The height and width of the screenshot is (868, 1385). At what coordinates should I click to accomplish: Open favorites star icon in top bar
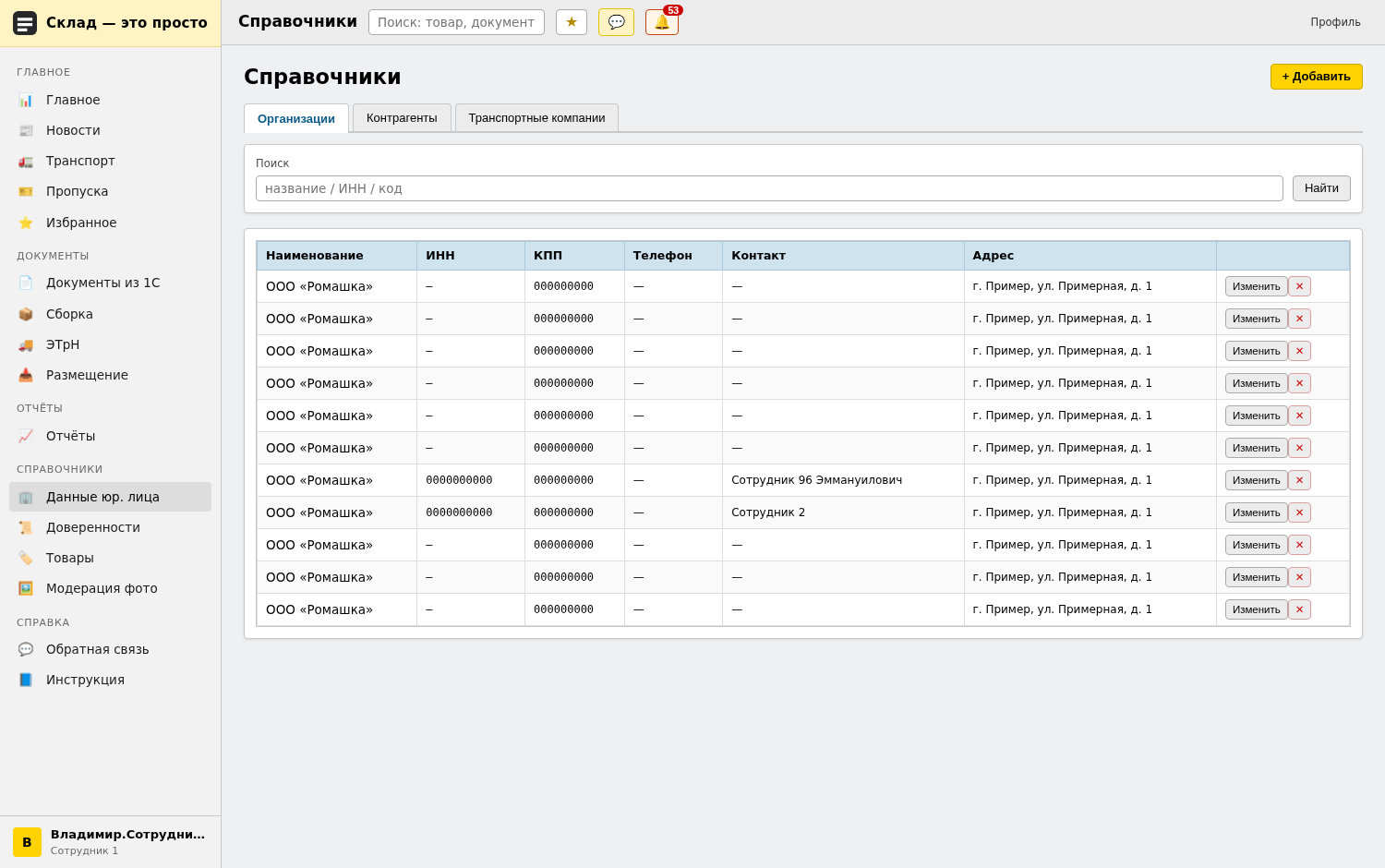(572, 22)
